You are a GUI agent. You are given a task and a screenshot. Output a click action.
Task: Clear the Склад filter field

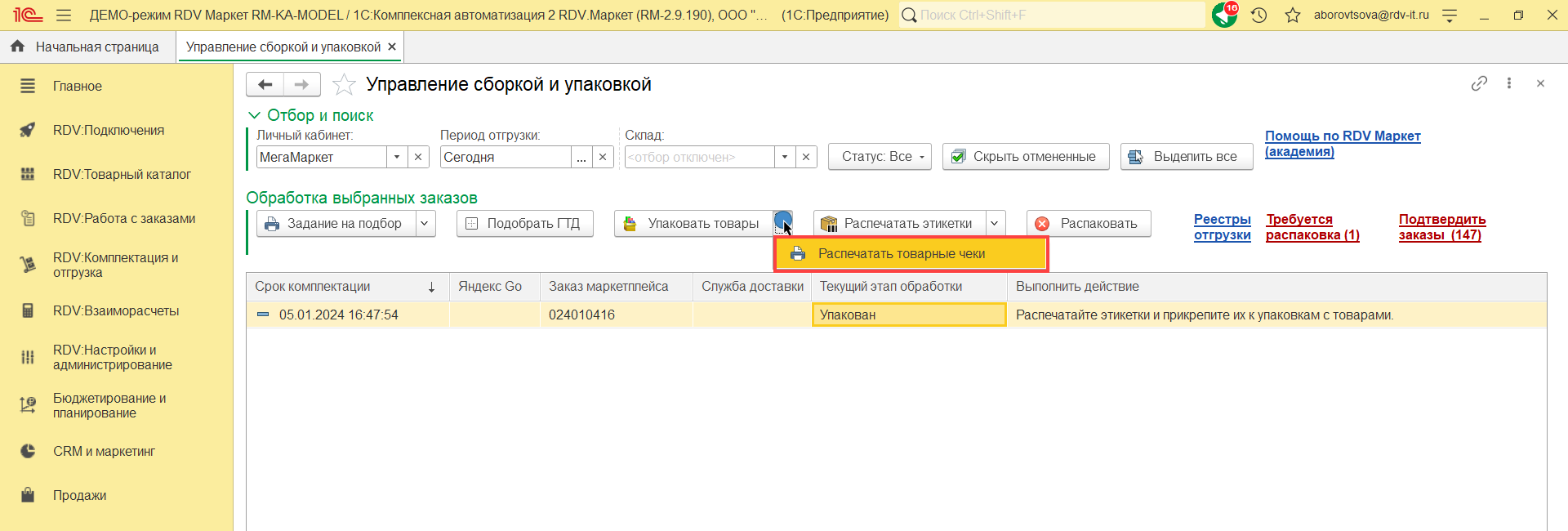click(806, 157)
